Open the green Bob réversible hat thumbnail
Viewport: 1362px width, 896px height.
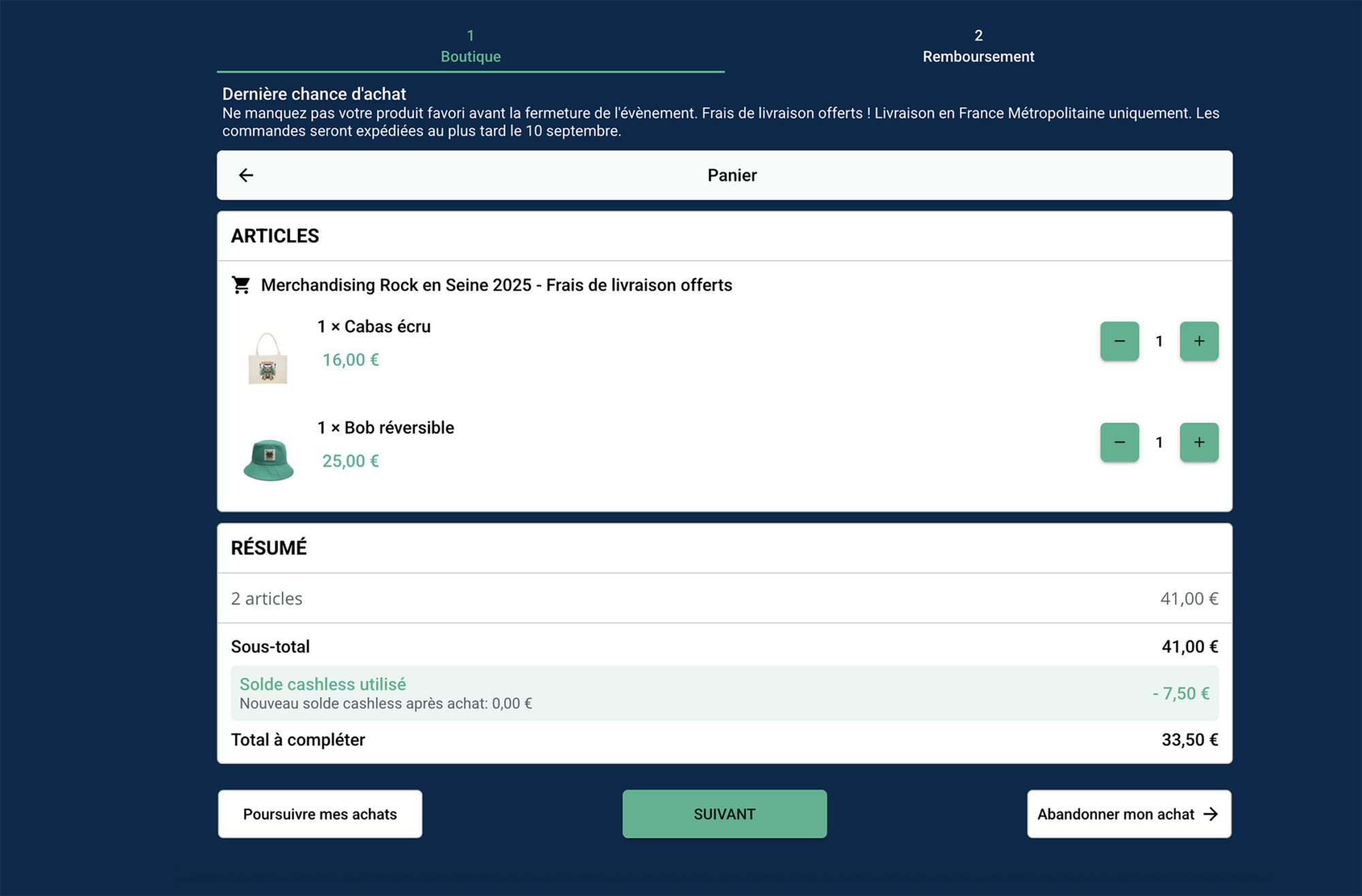click(x=268, y=460)
